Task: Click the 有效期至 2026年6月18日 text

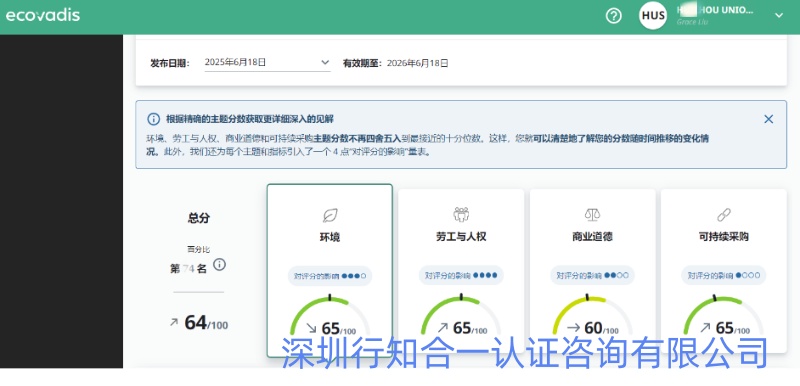Action: point(395,63)
